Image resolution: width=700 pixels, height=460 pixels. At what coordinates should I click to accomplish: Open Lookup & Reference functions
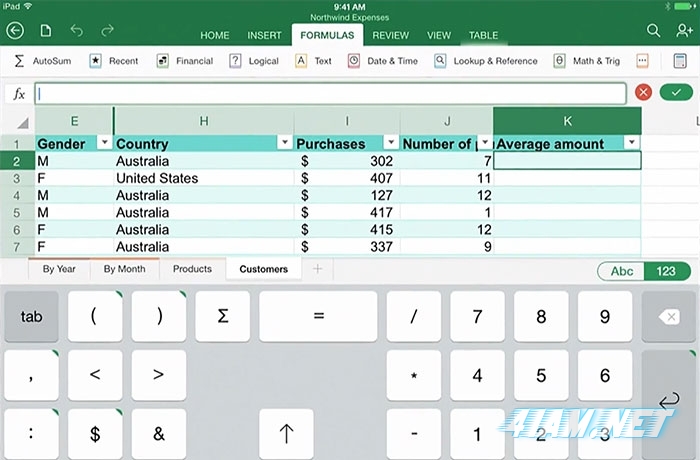[x=486, y=61]
